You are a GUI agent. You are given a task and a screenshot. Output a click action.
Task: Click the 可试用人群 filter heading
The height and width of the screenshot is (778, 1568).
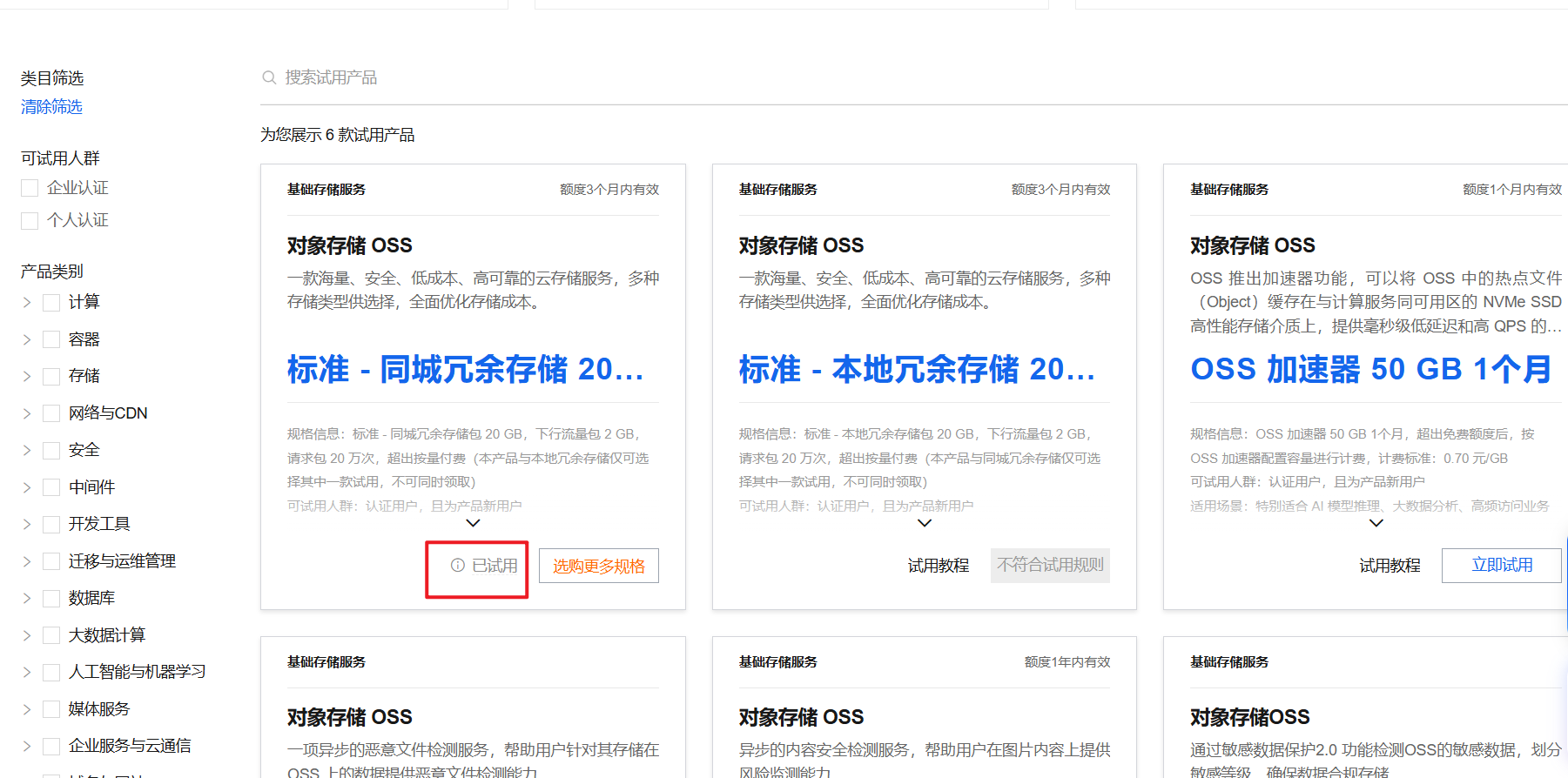(x=60, y=158)
